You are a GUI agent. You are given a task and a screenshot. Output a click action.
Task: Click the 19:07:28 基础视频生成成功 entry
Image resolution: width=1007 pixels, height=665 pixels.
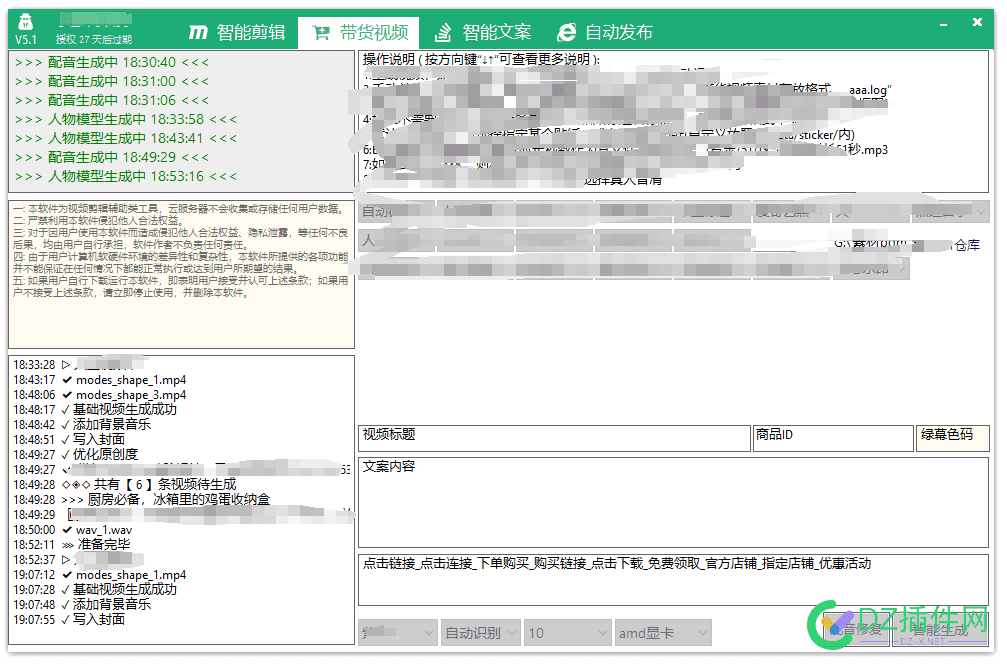coord(95,589)
